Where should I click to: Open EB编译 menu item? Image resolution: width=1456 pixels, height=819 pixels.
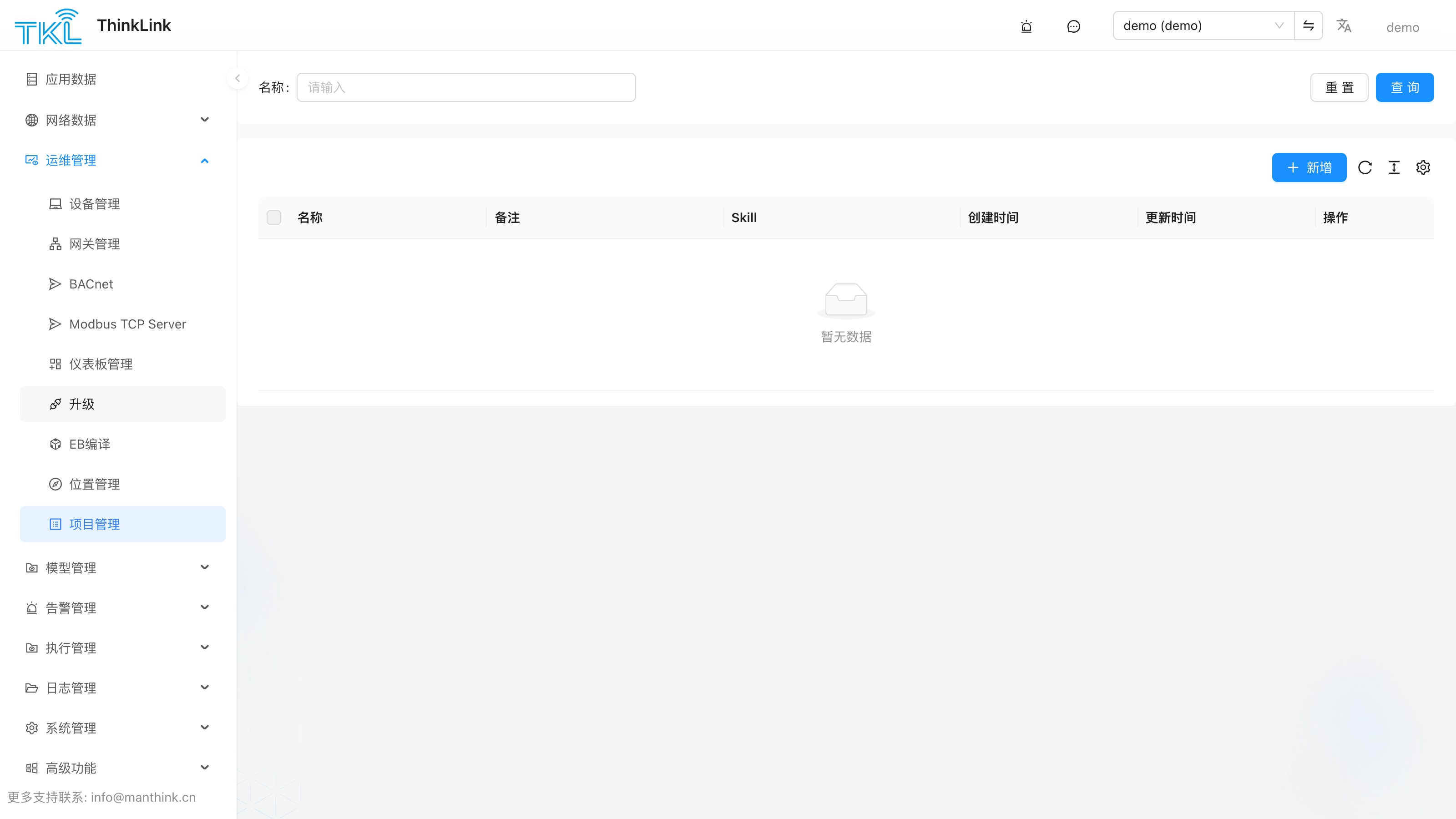pos(123,444)
